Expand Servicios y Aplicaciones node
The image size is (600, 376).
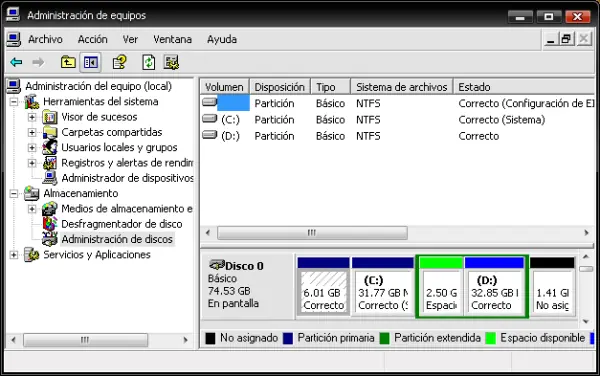click(14, 255)
